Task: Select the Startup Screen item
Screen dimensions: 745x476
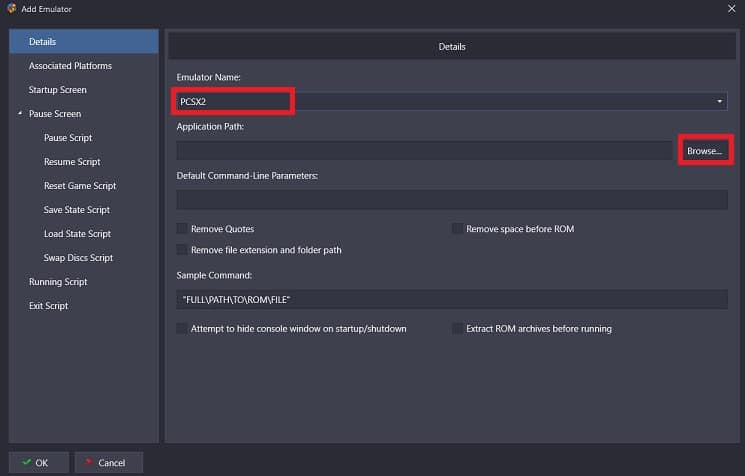Action: (x=57, y=90)
